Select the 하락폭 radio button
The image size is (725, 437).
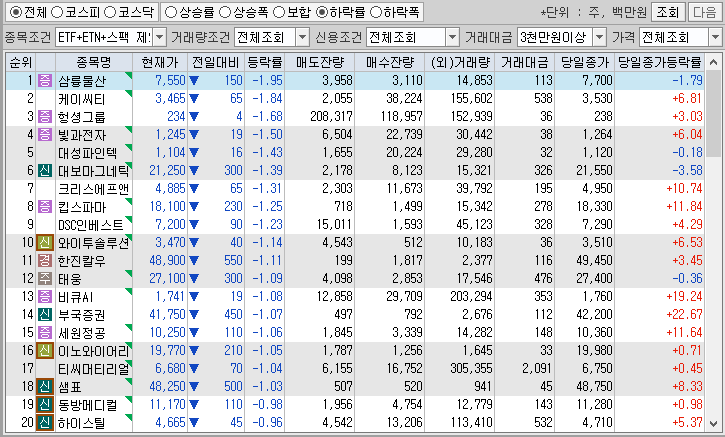click(x=376, y=12)
